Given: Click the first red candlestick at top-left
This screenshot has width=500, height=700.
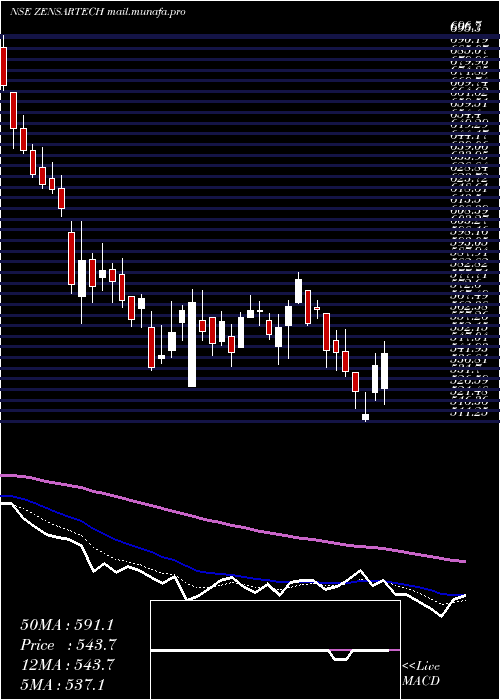Looking at the screenshot, I should 4,66.
